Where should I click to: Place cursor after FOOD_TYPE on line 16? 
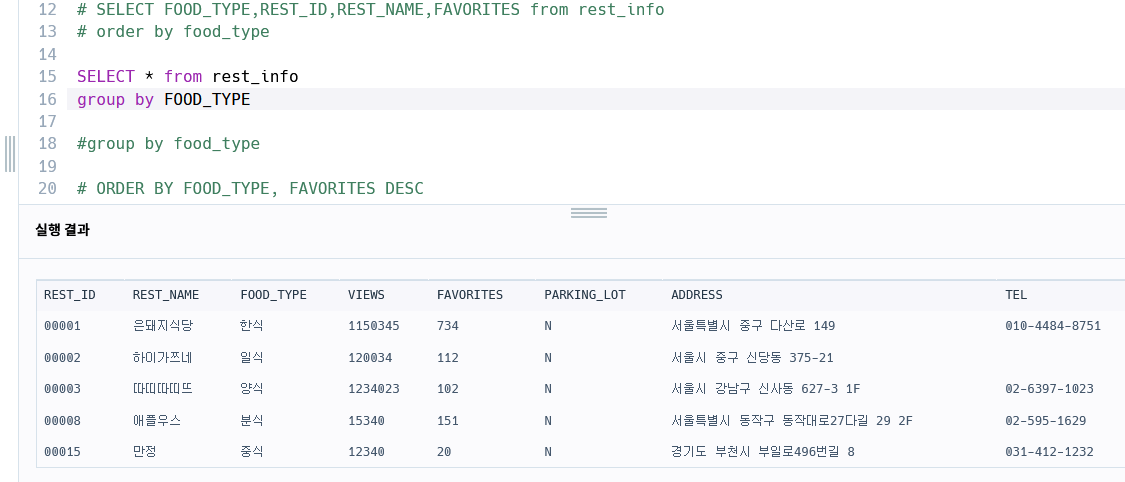(250, 99)
